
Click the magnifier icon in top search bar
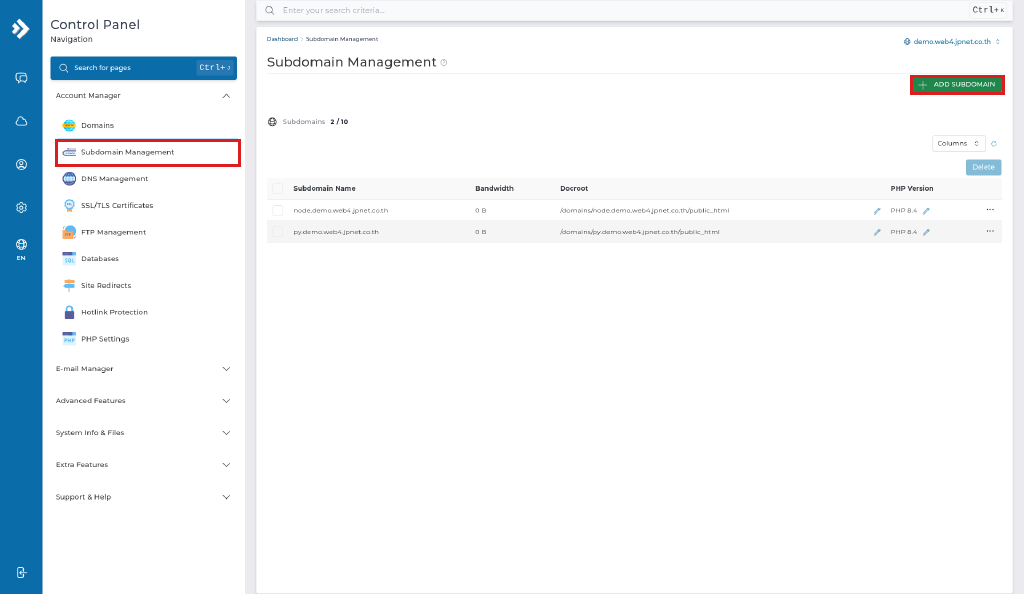[x=270, y=10]
